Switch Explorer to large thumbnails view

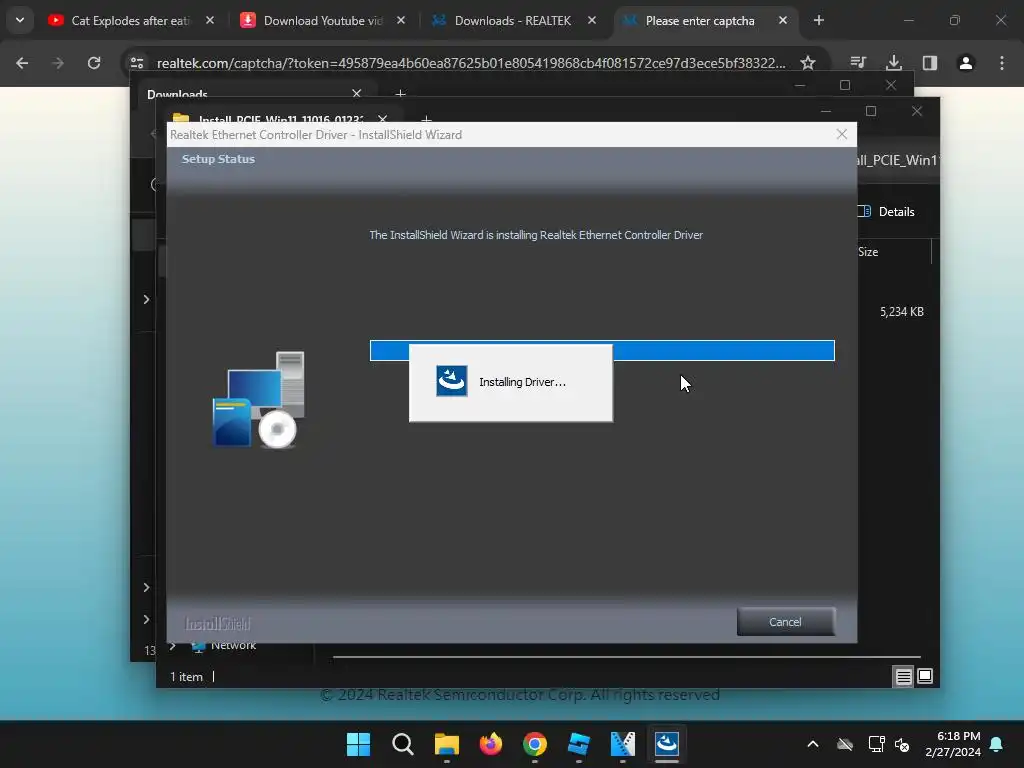click(x=925, y=676)
